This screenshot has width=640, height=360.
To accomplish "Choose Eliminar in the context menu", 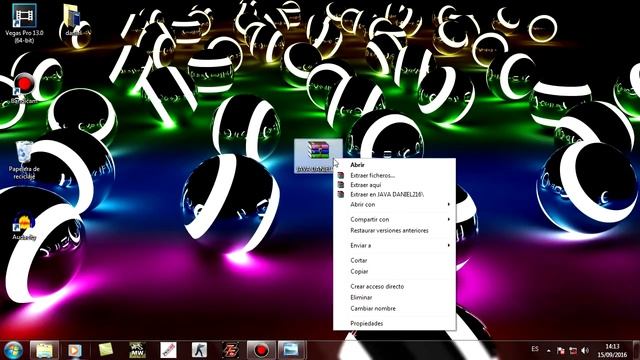I will click(394, 297).
